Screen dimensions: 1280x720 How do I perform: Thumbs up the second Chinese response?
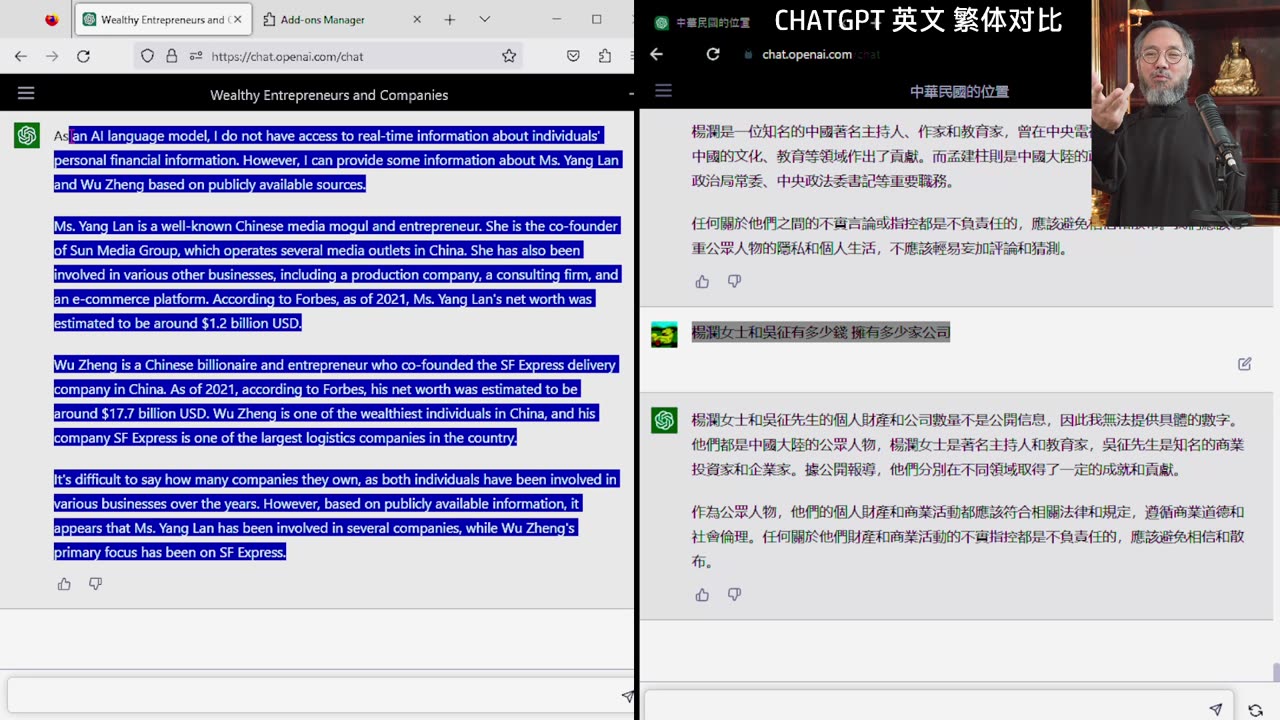(702, 595)
